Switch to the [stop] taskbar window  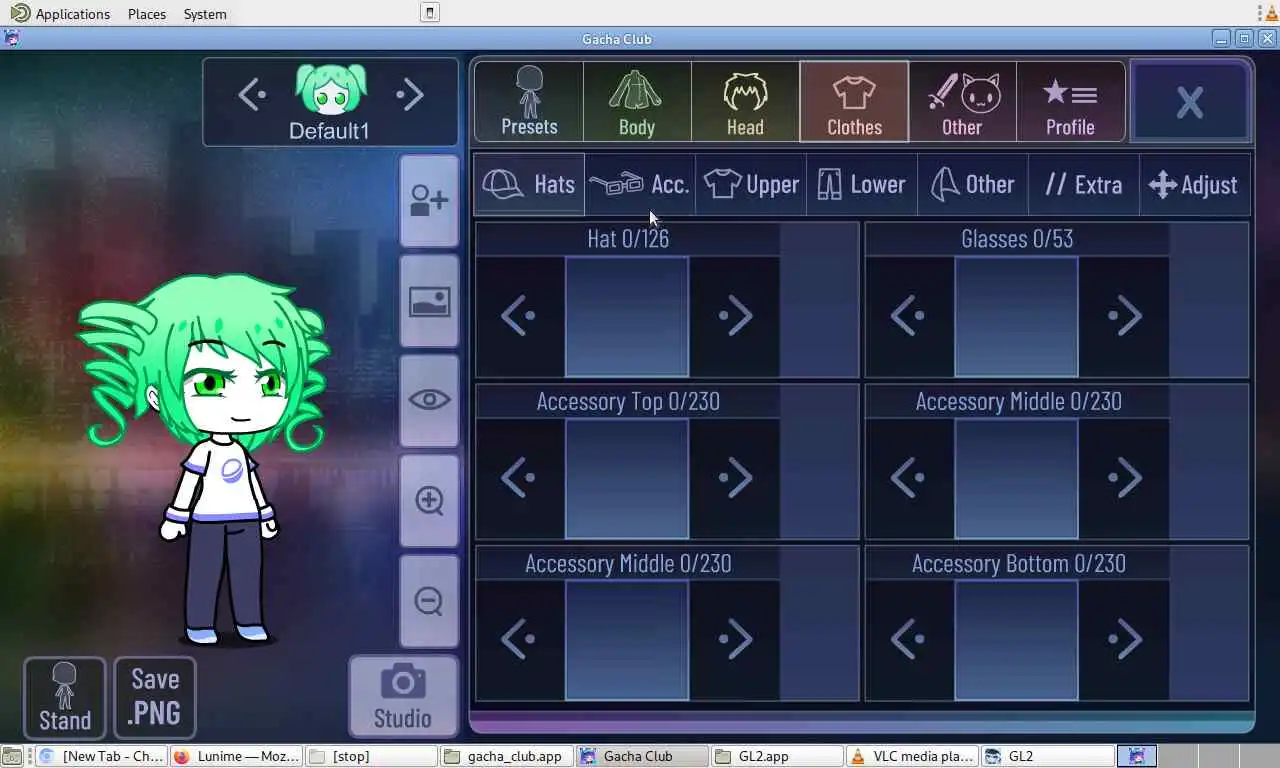[371, 756]
